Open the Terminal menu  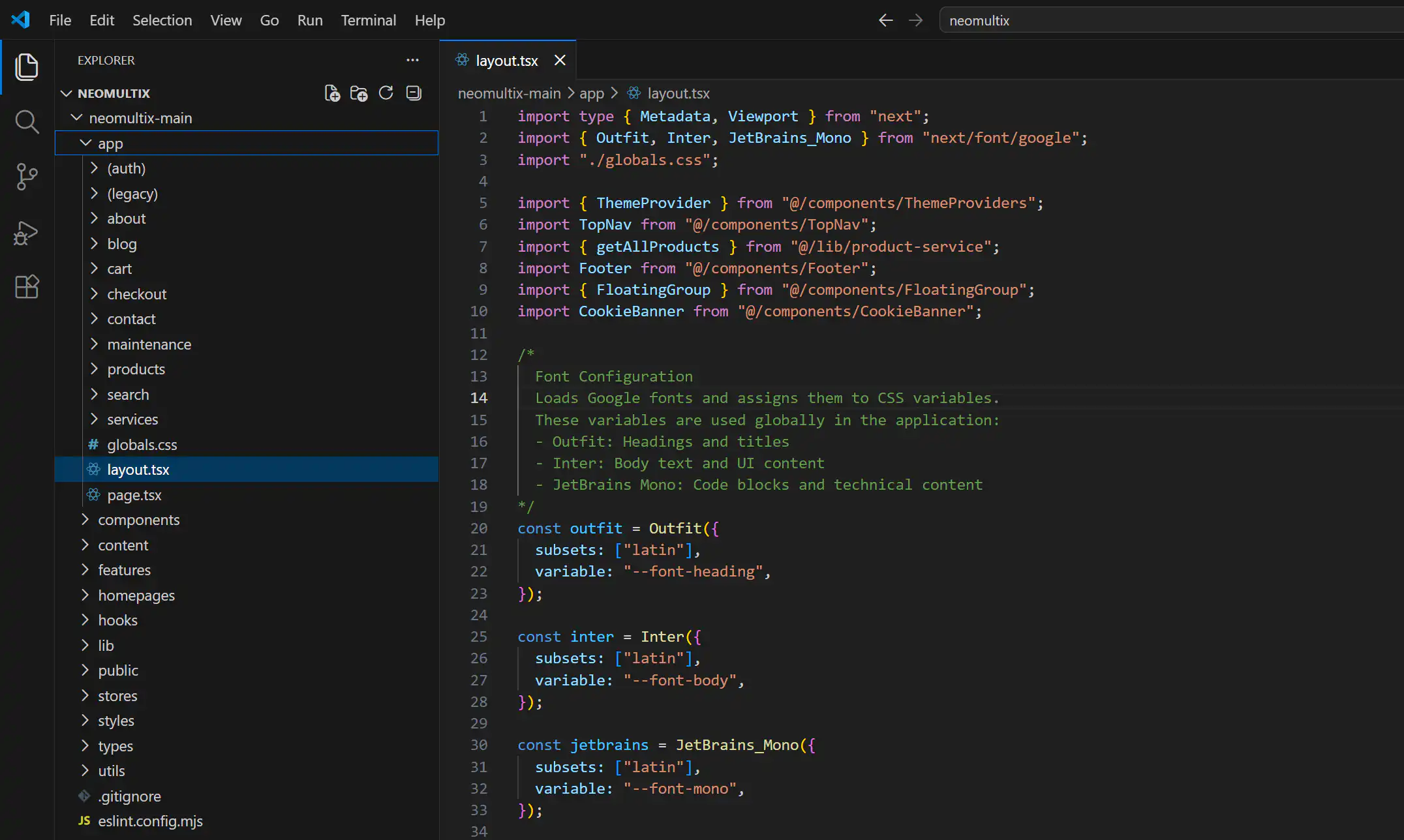369,20
